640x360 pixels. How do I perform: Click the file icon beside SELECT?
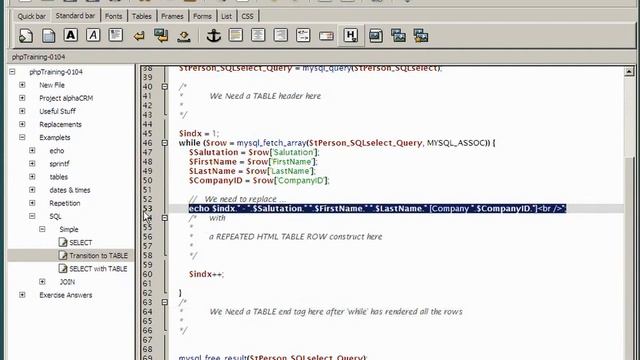[62, 242]
